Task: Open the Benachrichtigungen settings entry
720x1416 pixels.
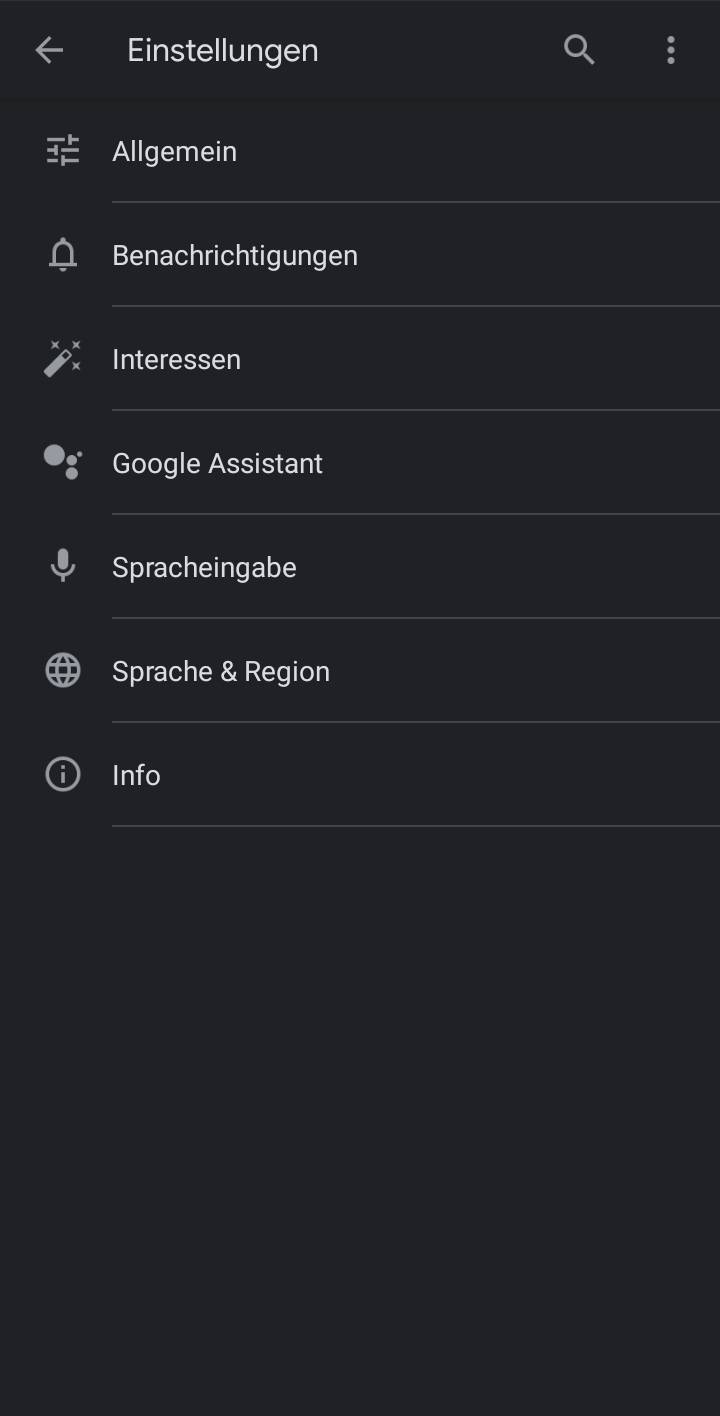Action: [360, 255]
